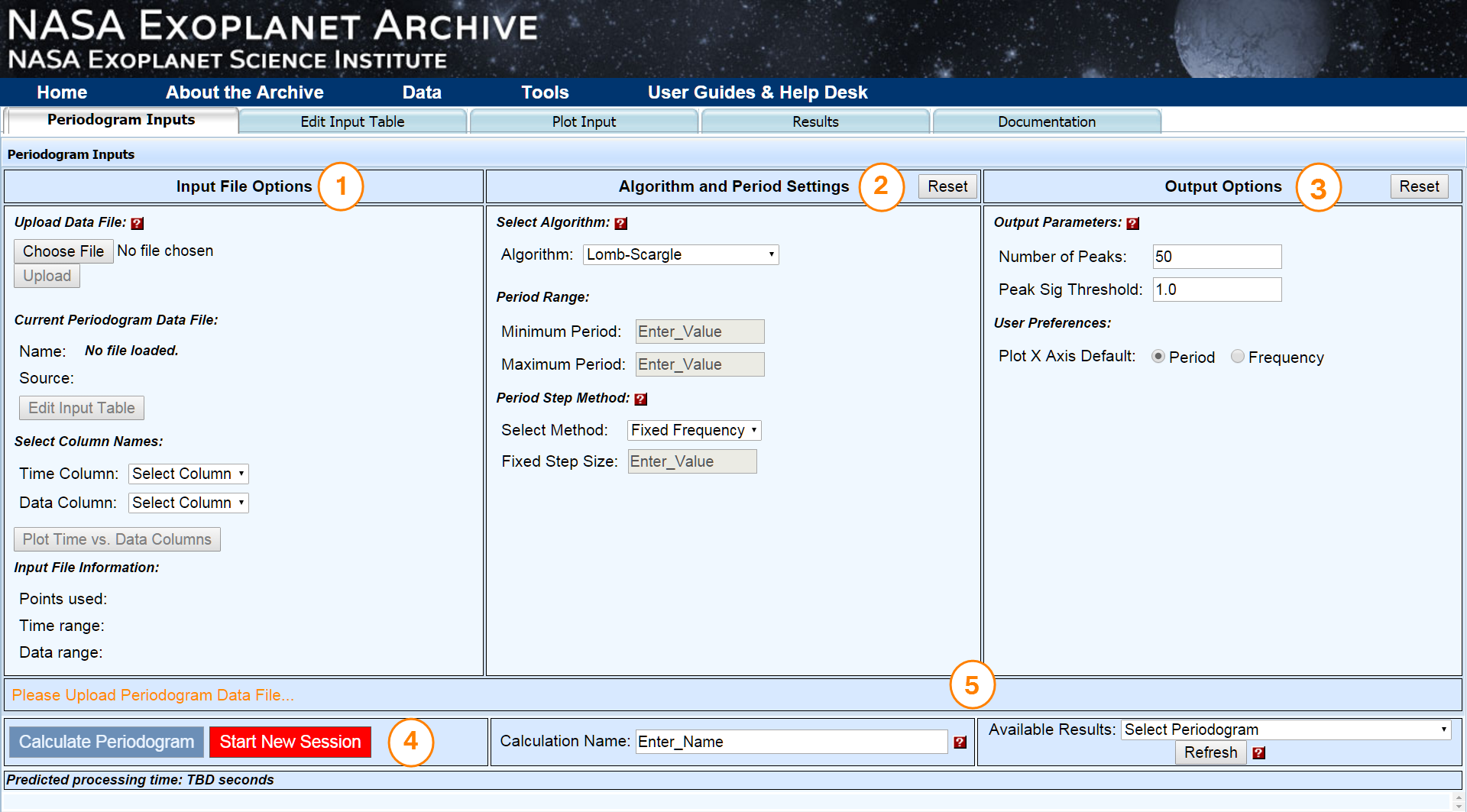Click the NASA Exoplanet Archive header title
Image resolution: width=1467 pixels, height=812 pixels.
coord(273,26)
